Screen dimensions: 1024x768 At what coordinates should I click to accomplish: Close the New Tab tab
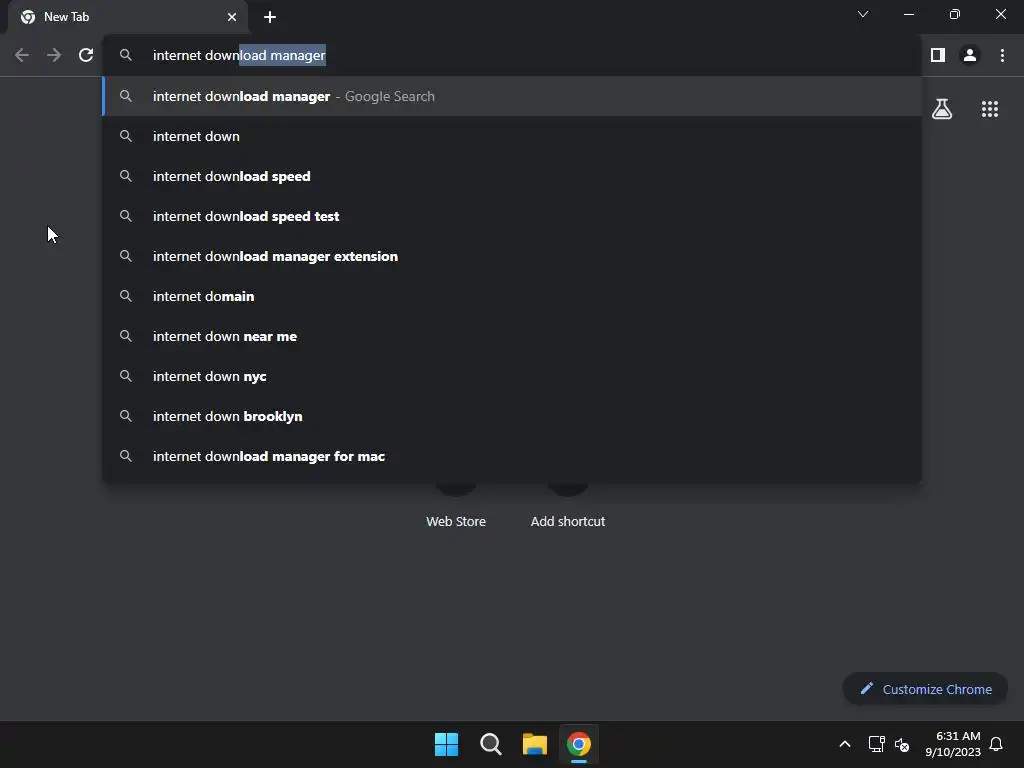click(232, 17)
